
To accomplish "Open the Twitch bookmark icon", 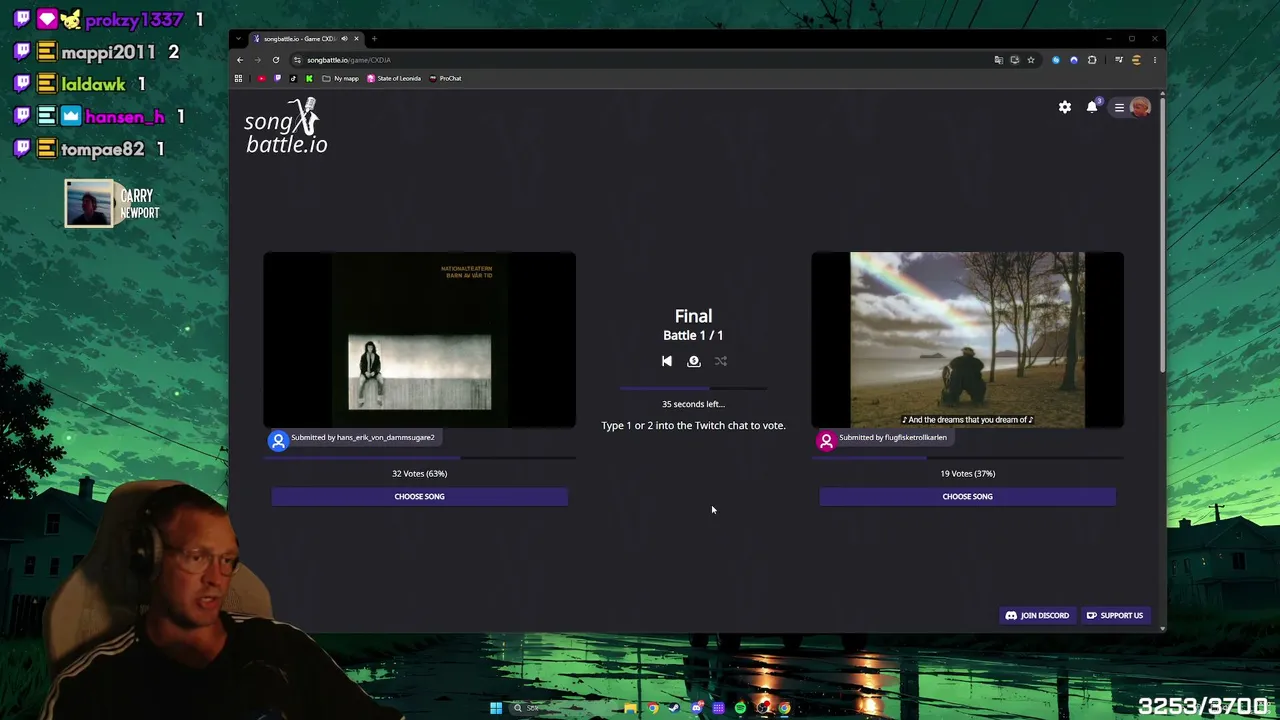I will [278, 78].
